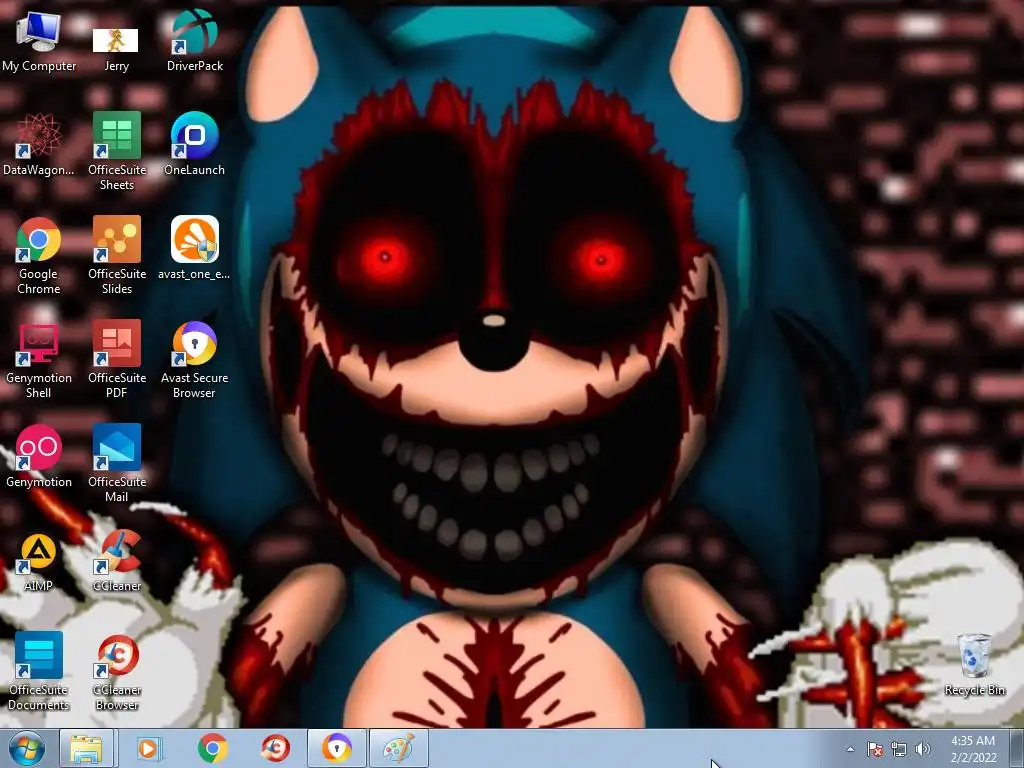The height and width of the screenshot is (768, 1024).
Task: Open Chrome from the taskbar
Action: 212,748
